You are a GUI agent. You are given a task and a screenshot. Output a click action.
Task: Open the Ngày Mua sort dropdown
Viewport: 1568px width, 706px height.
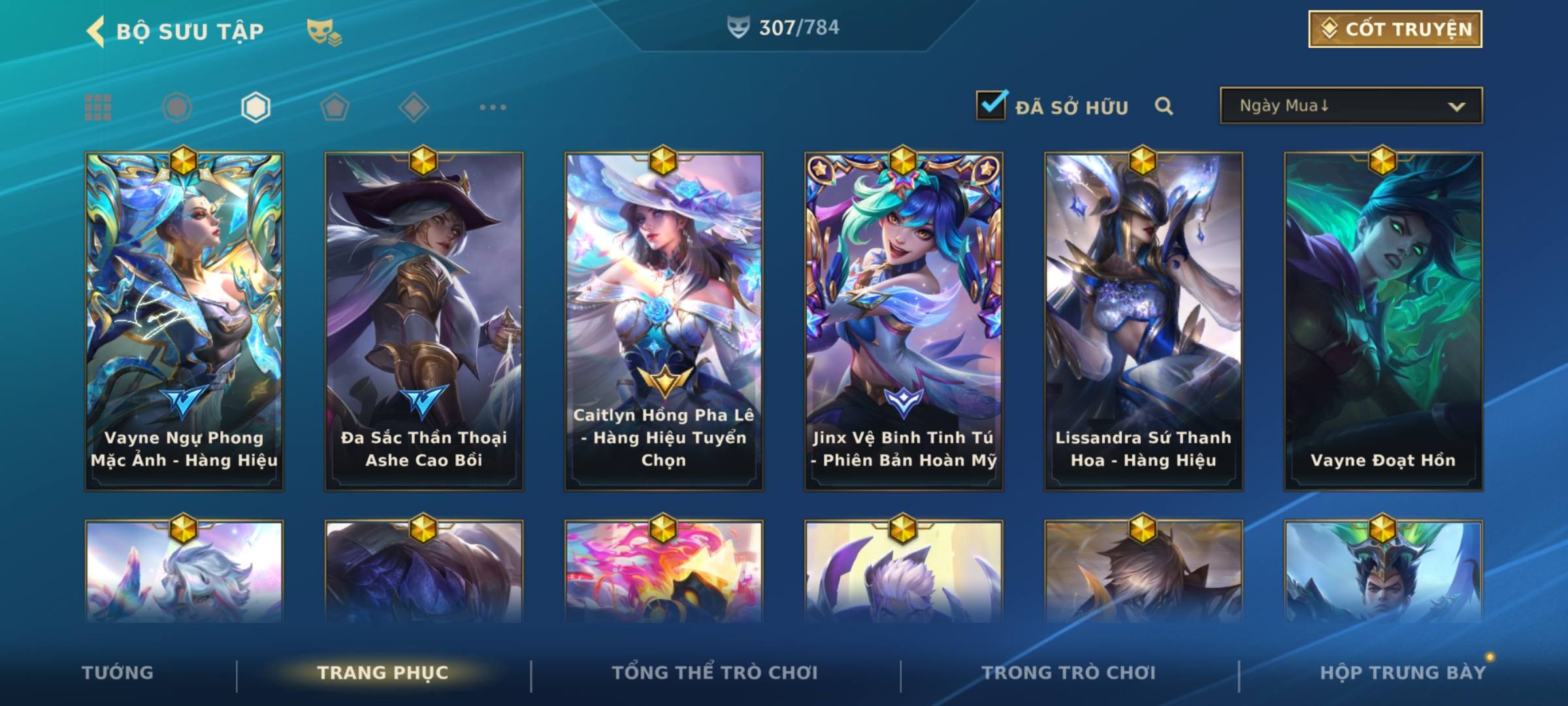click(x=1351, y=105)
